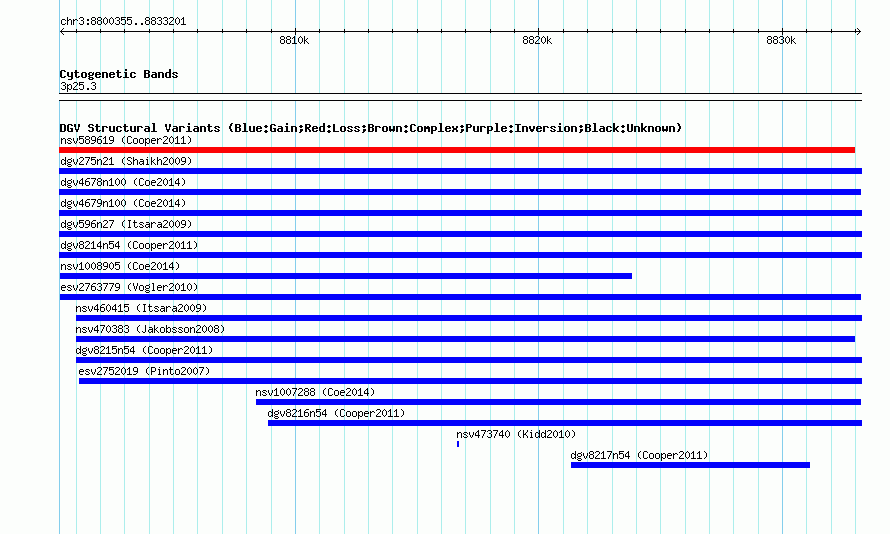The width and height of the screenshot is (890, 534).
Task: Click the chr3:8800355..8833201 coordinates text
Action: tap(123, 22)
